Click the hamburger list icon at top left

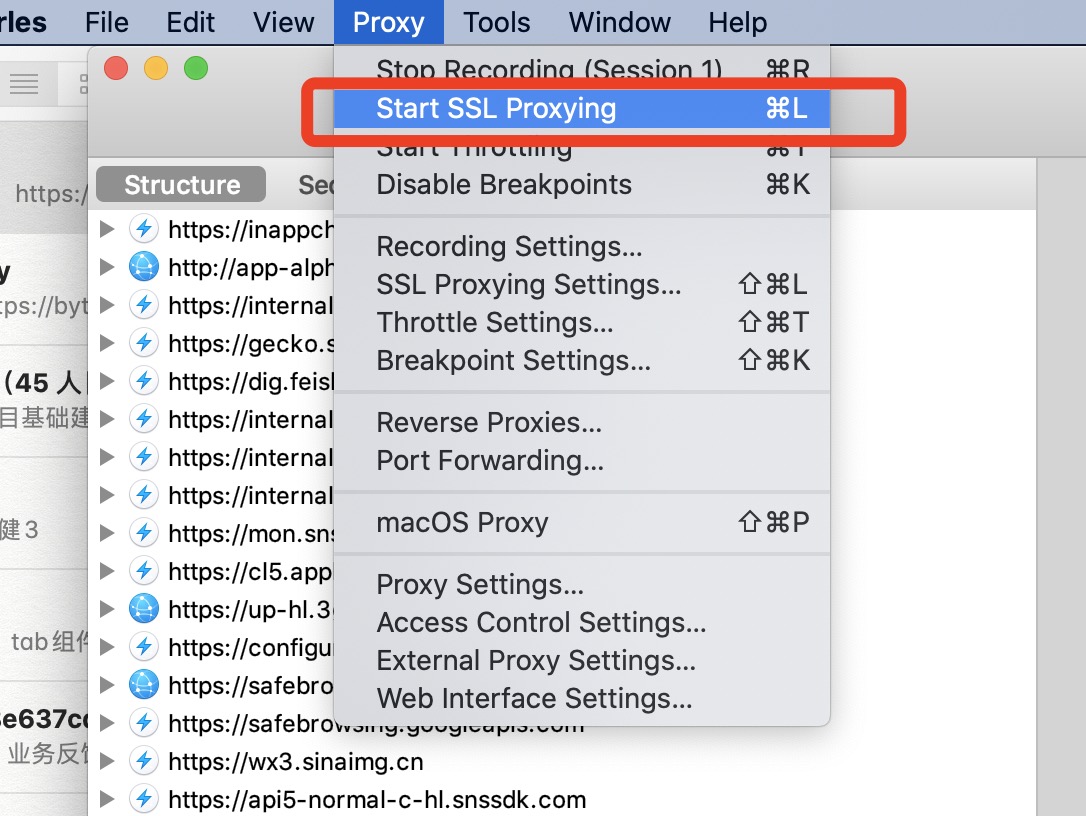(24, 85)
